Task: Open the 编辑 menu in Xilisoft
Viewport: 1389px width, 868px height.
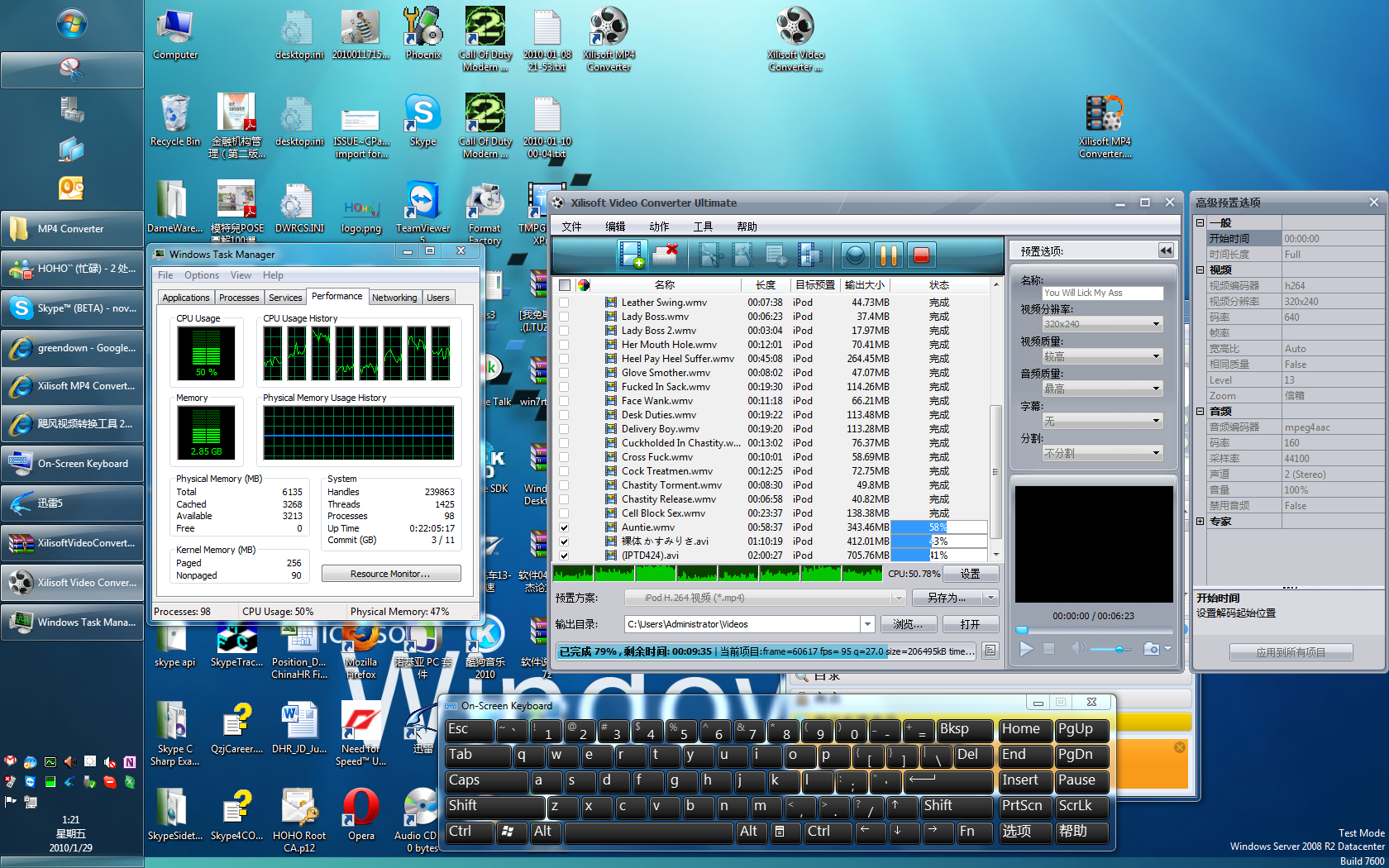Action: tap(614, 227)
